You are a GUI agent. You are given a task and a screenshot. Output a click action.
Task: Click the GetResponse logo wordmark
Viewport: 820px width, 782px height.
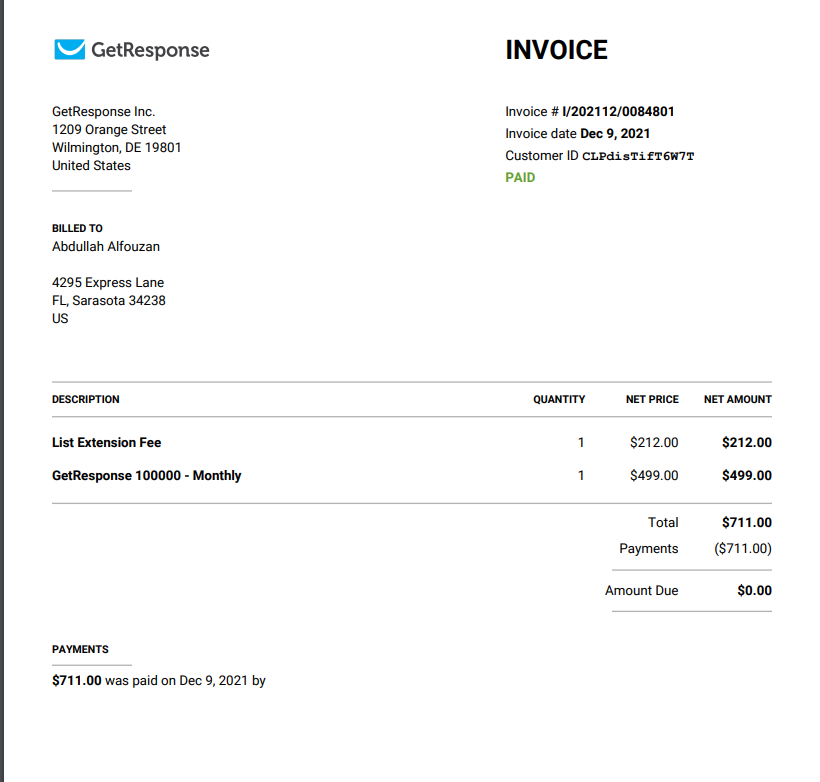point(150,50)
